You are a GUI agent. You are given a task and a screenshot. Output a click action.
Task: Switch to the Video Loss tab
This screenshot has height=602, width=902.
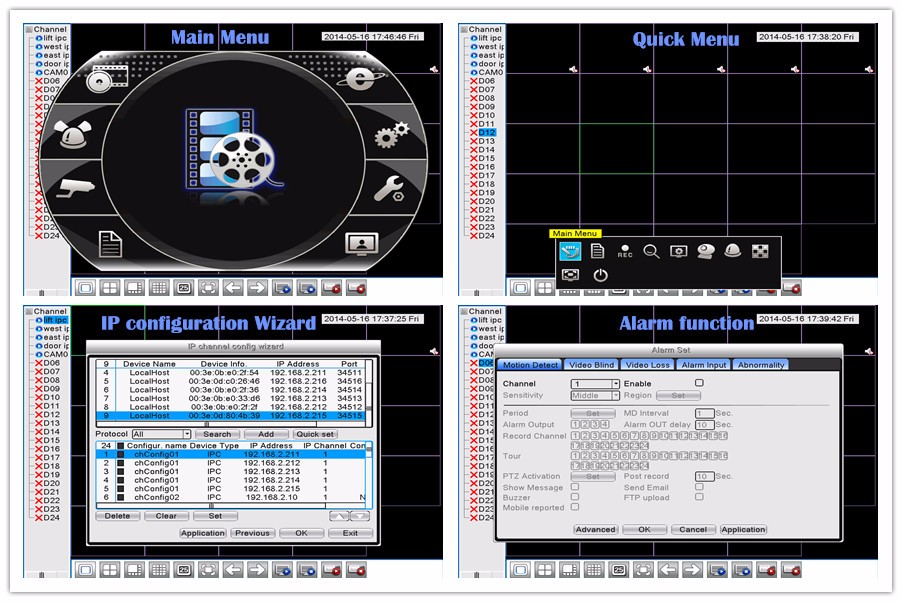pos(647,365)
